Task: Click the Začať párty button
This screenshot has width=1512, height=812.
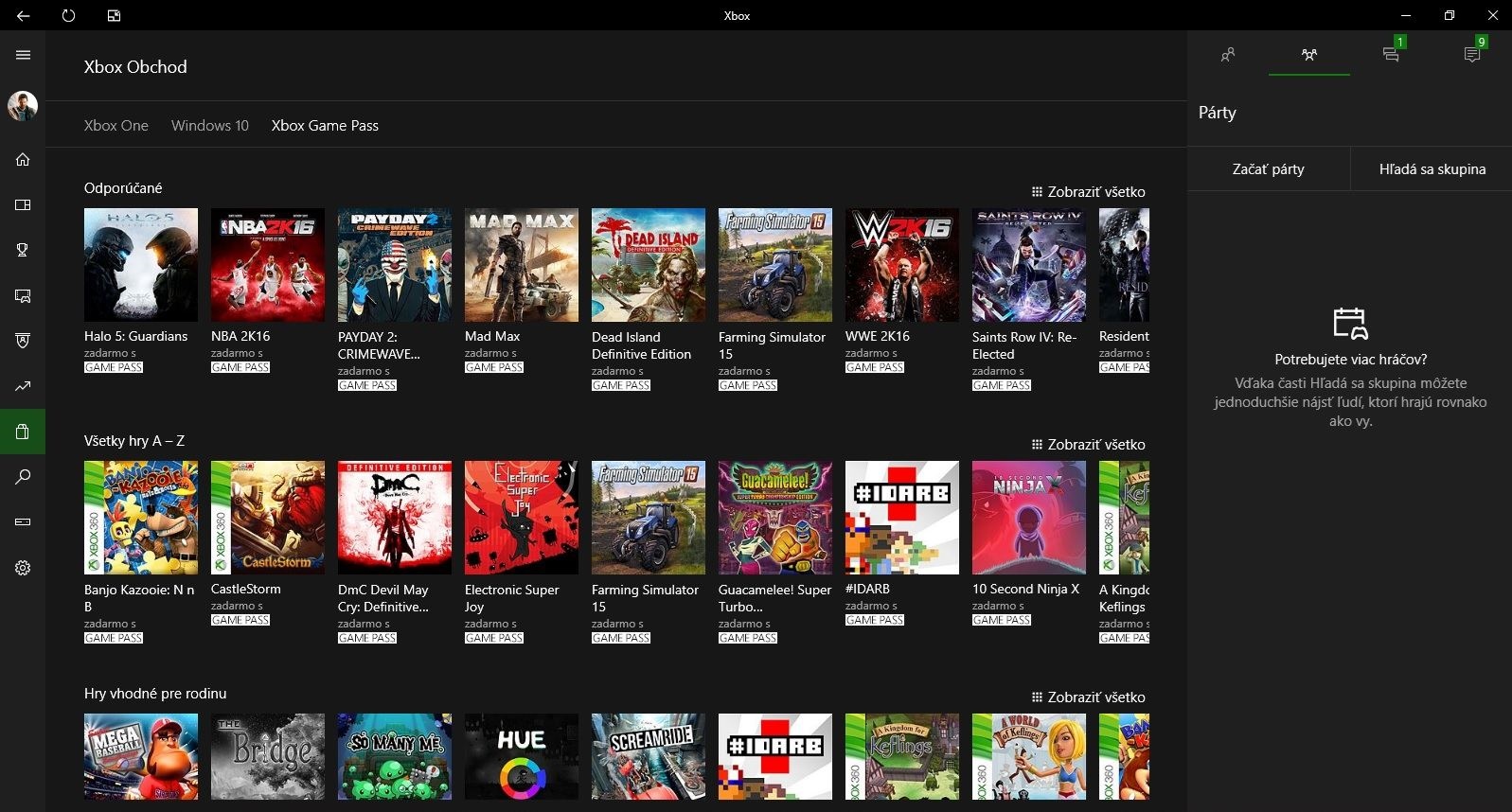Action: click(x=1269, y=169)
